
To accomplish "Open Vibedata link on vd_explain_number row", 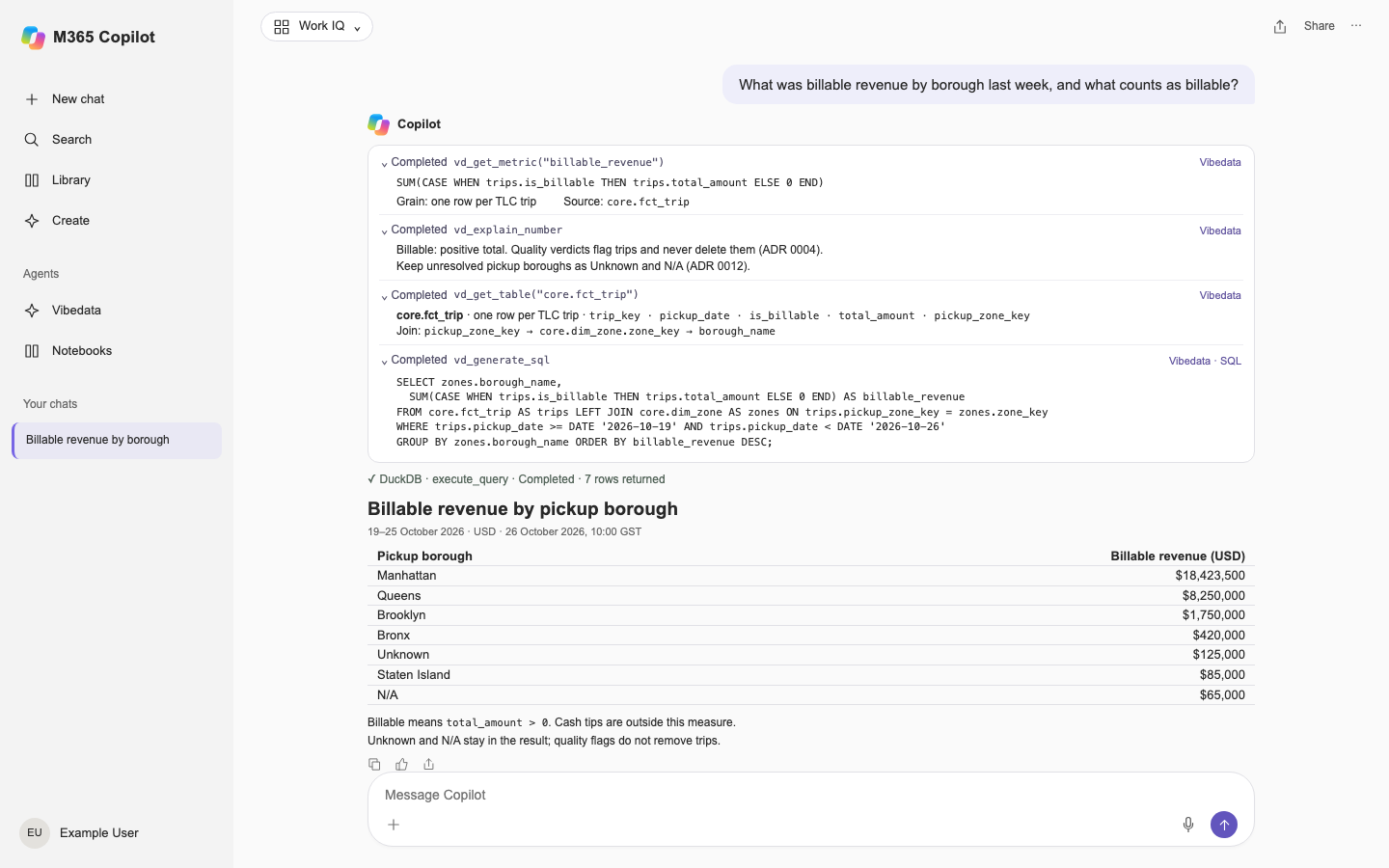I will [x=1220, y=231].
